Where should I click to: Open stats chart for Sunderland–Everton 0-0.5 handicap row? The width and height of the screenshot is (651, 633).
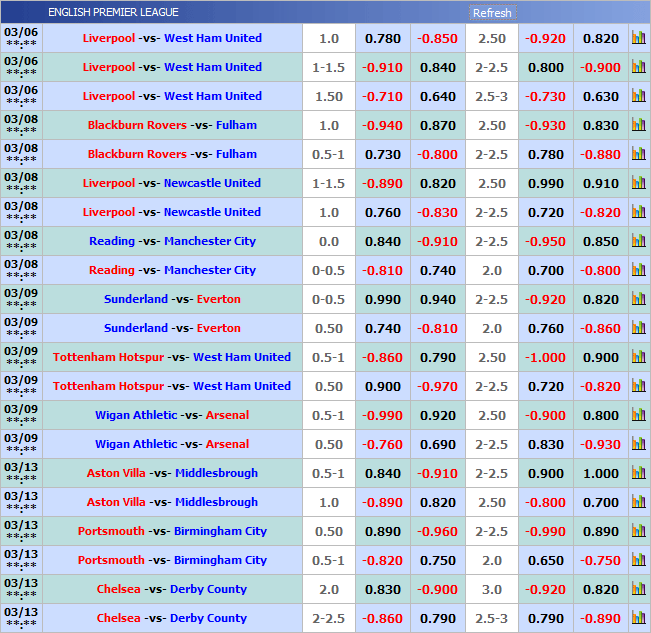(x=639, y=299)
